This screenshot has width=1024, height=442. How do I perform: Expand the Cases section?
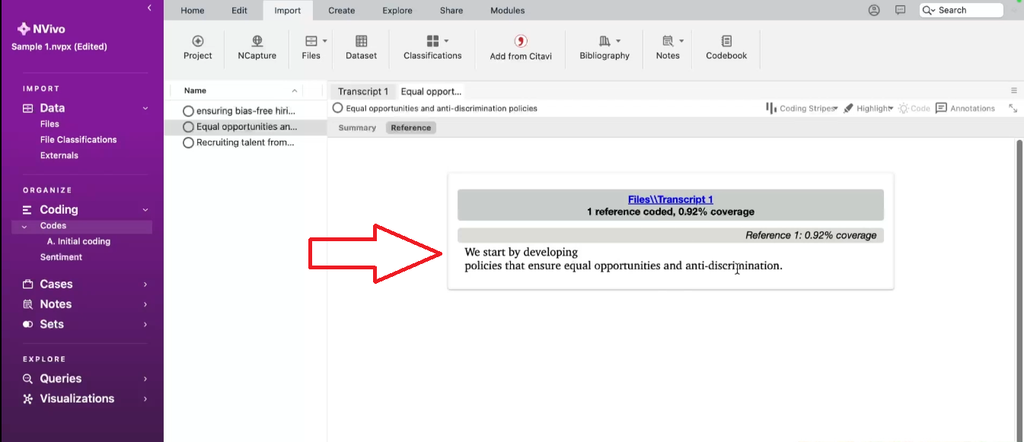(x=145, y=284)
